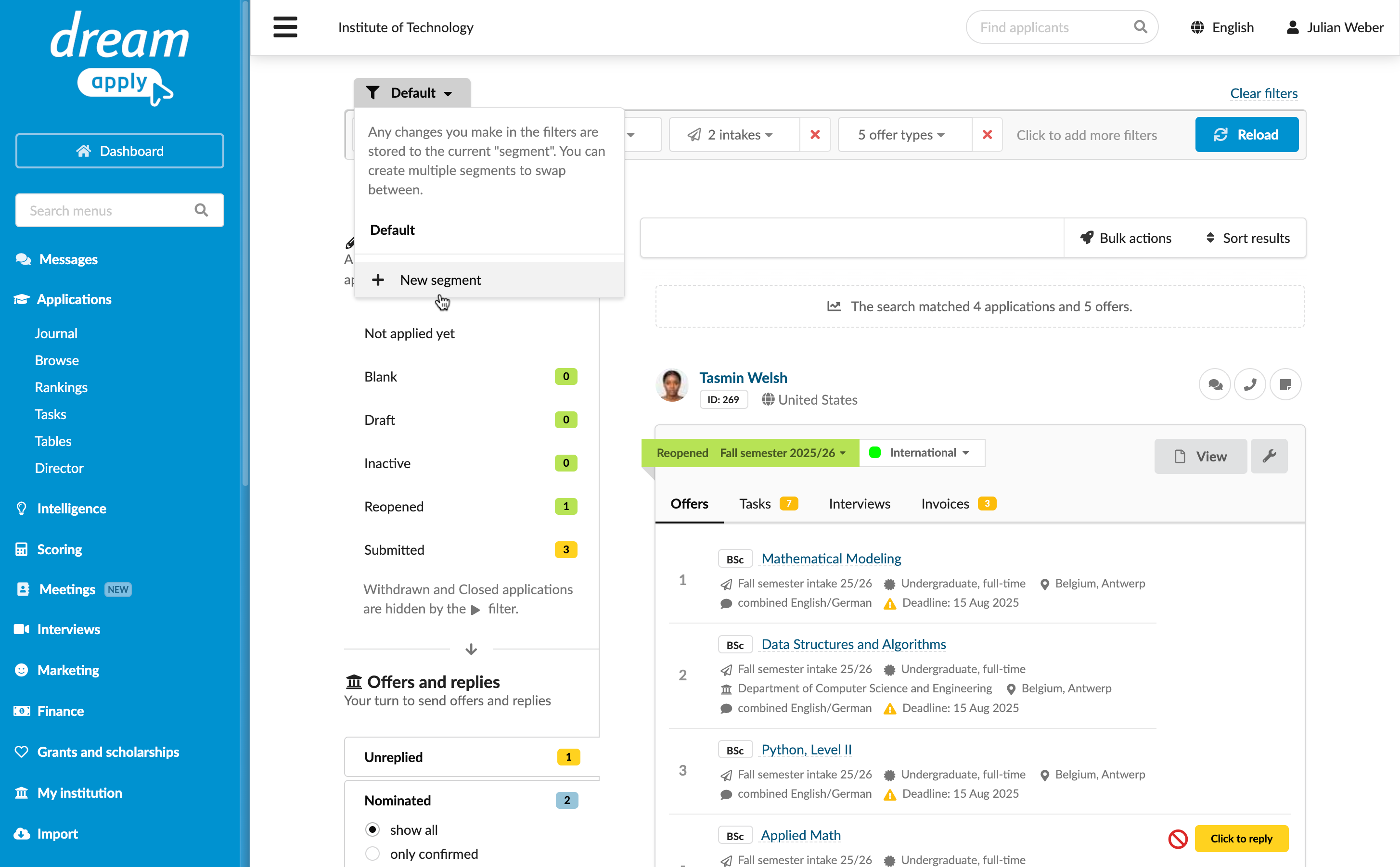Open Meetings in the sidebar

click(67, 589)
